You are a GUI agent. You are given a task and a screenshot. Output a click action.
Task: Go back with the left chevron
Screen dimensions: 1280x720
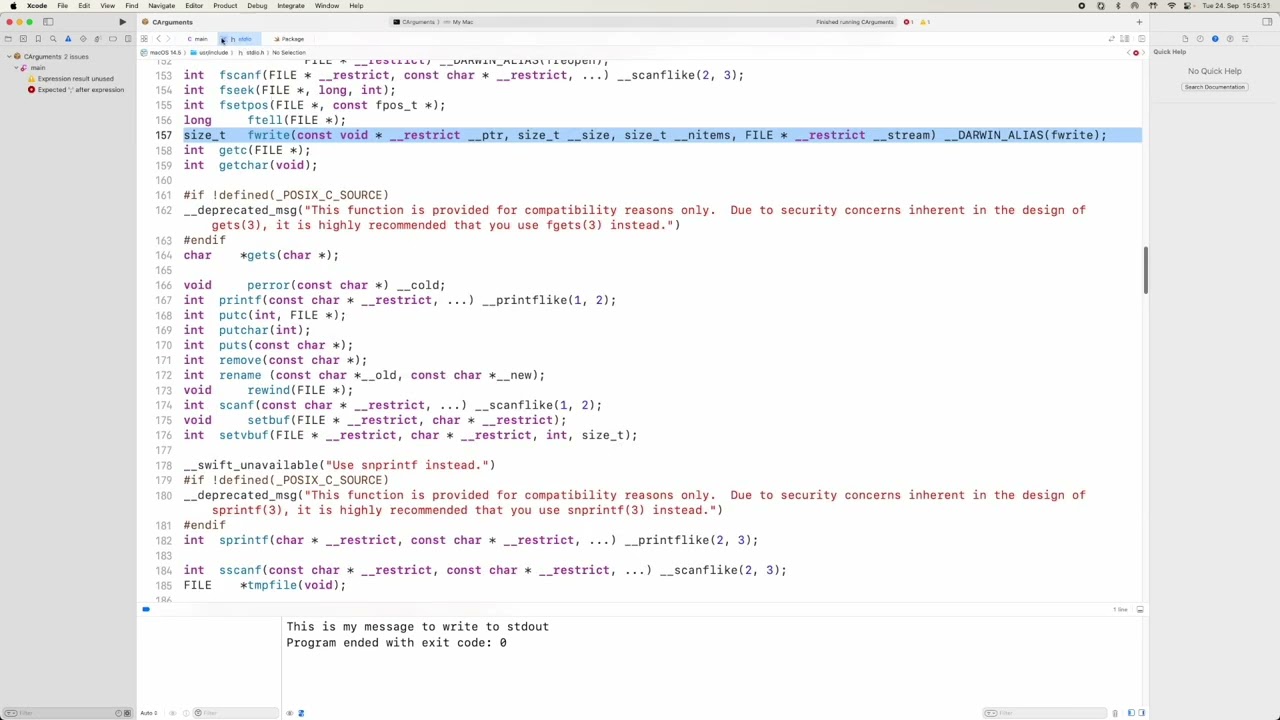(x=158, y=39)
